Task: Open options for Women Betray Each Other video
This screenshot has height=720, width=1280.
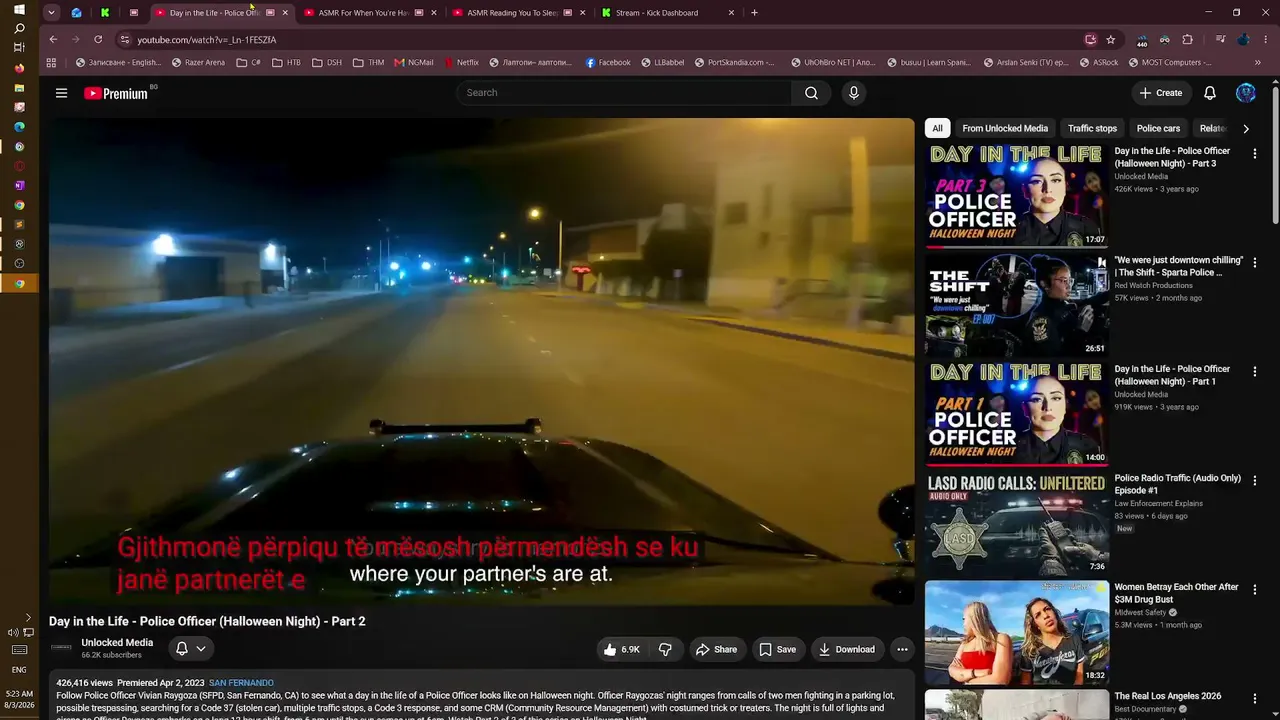Action: tap(1255, 590)
